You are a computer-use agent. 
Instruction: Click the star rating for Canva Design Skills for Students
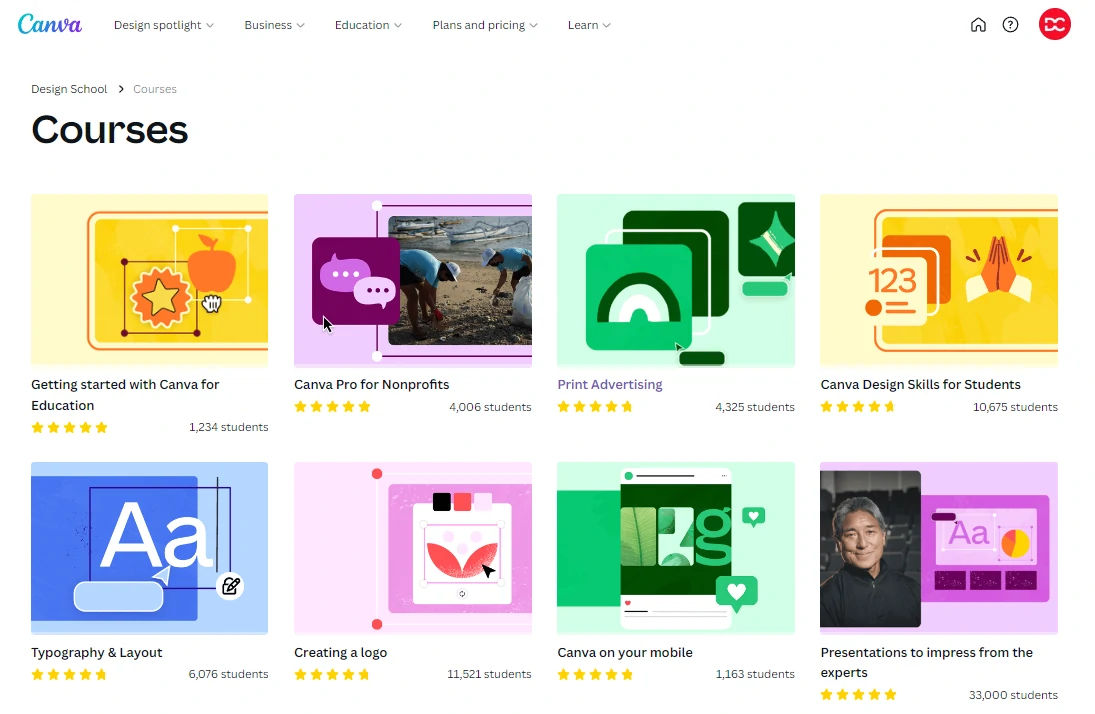click(858, 407)
